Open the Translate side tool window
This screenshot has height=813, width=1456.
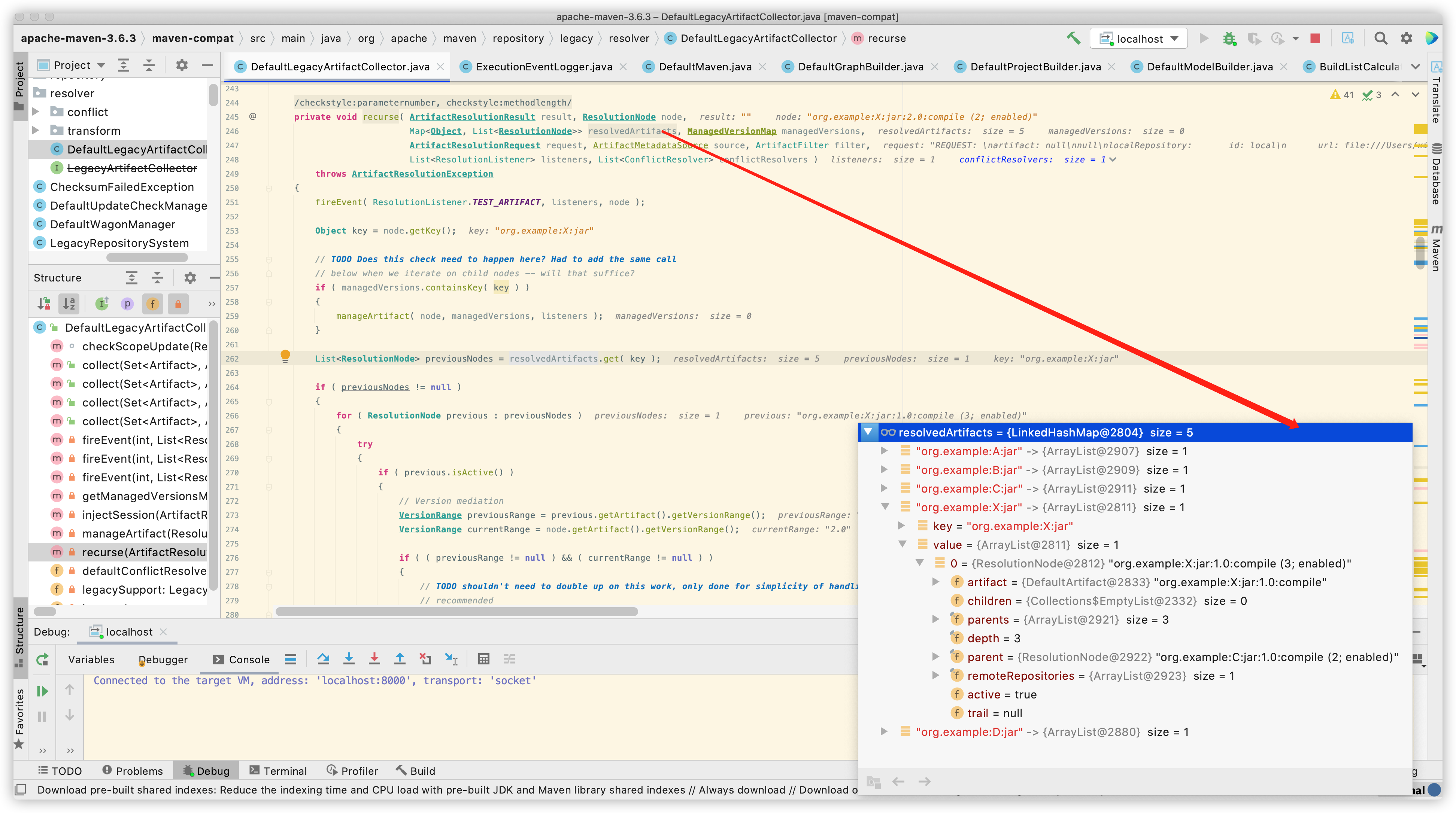coord(1436,92)
